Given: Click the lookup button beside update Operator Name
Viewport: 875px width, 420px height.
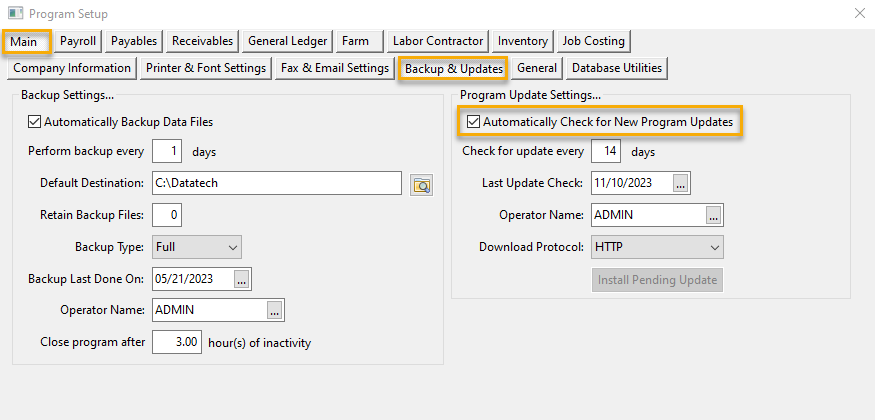Looking at the screenshot, I should coord(713,215).
